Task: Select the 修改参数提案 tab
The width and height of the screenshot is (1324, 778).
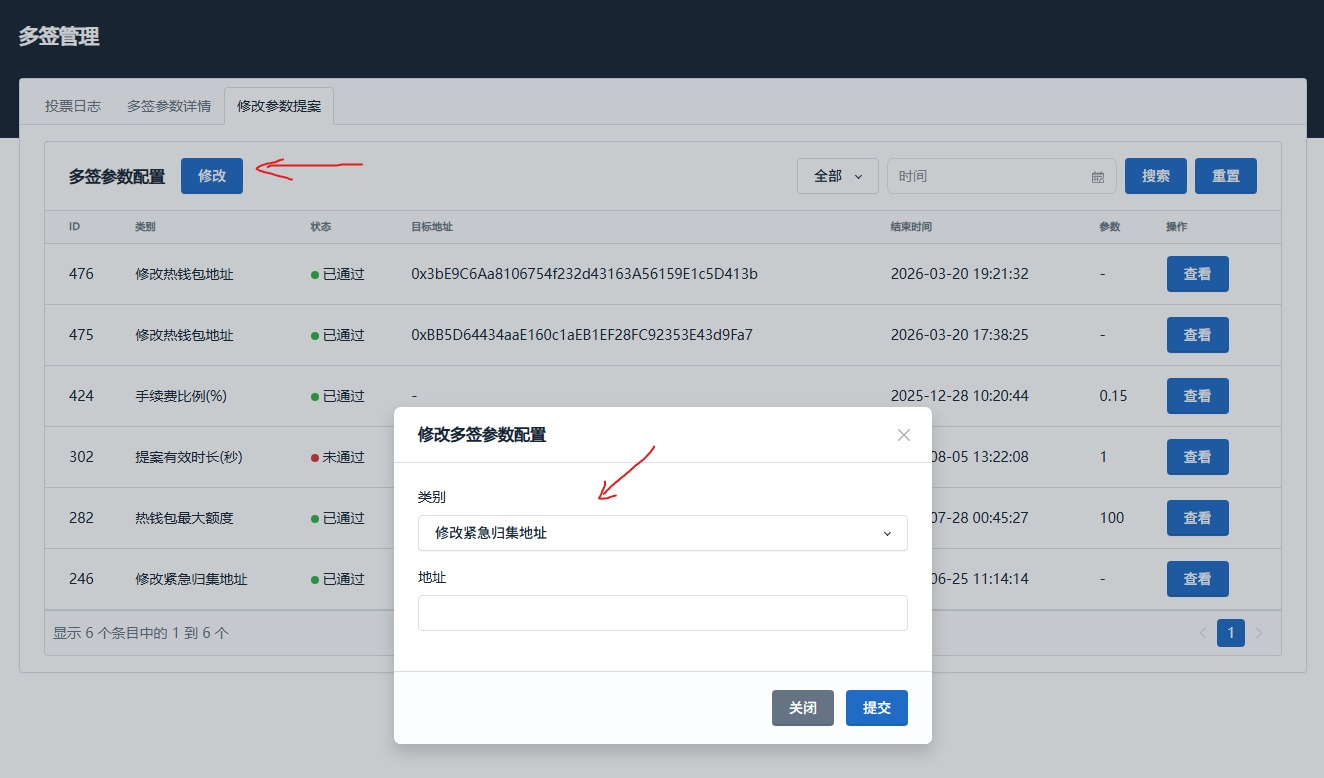Action: click(279, 106)
